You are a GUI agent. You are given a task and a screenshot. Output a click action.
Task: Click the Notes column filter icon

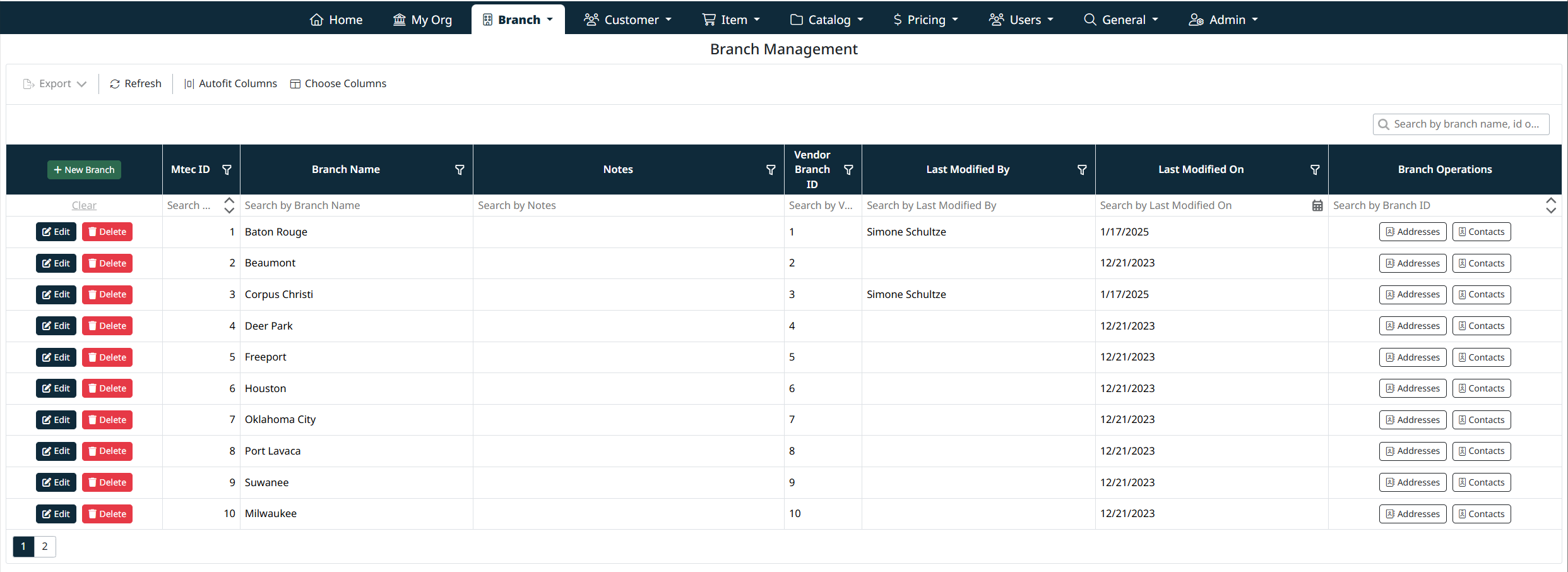click(x=771, y=170)
